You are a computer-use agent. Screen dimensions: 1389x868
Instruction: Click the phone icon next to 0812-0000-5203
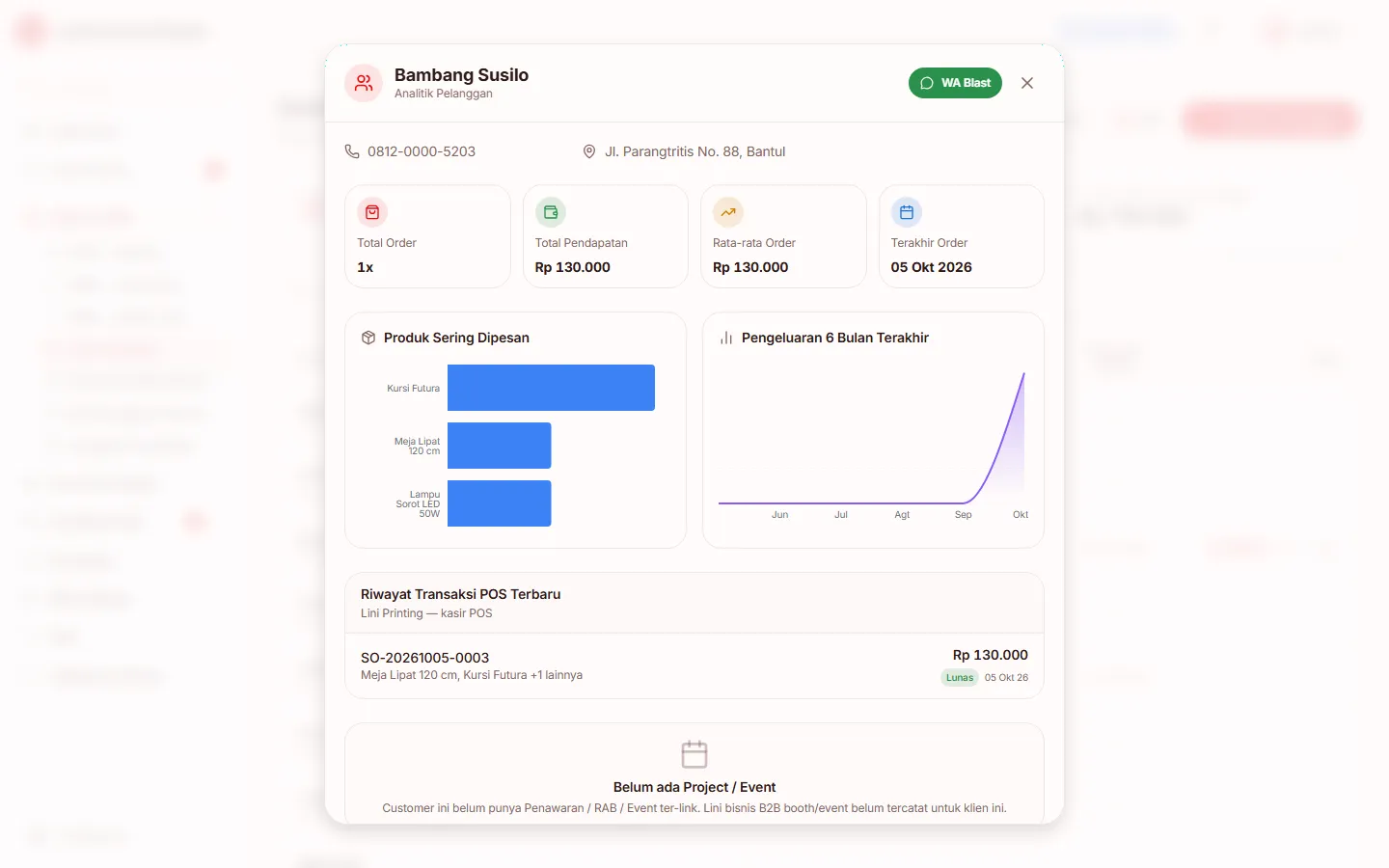352,151
